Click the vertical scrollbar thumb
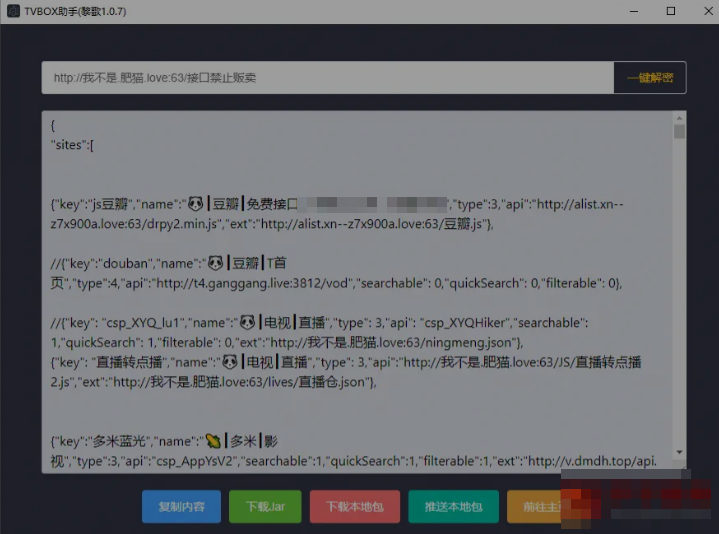Screen dimensions: 719x534 click(x=679, y=132)
